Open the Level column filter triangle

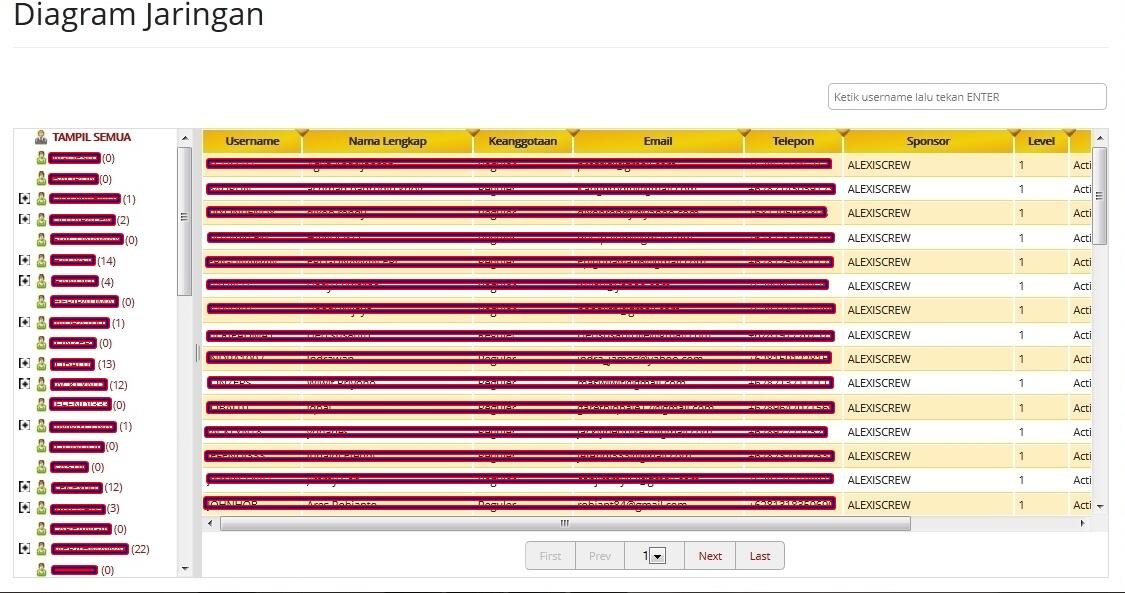(1069, 133)
